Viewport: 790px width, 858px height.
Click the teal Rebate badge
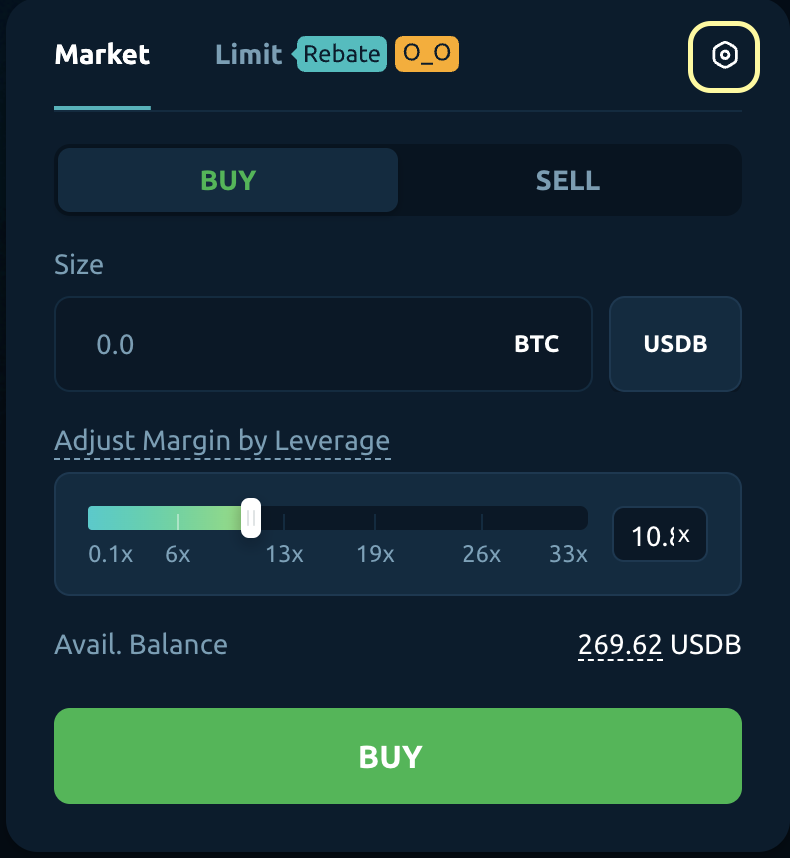point(342,54)
